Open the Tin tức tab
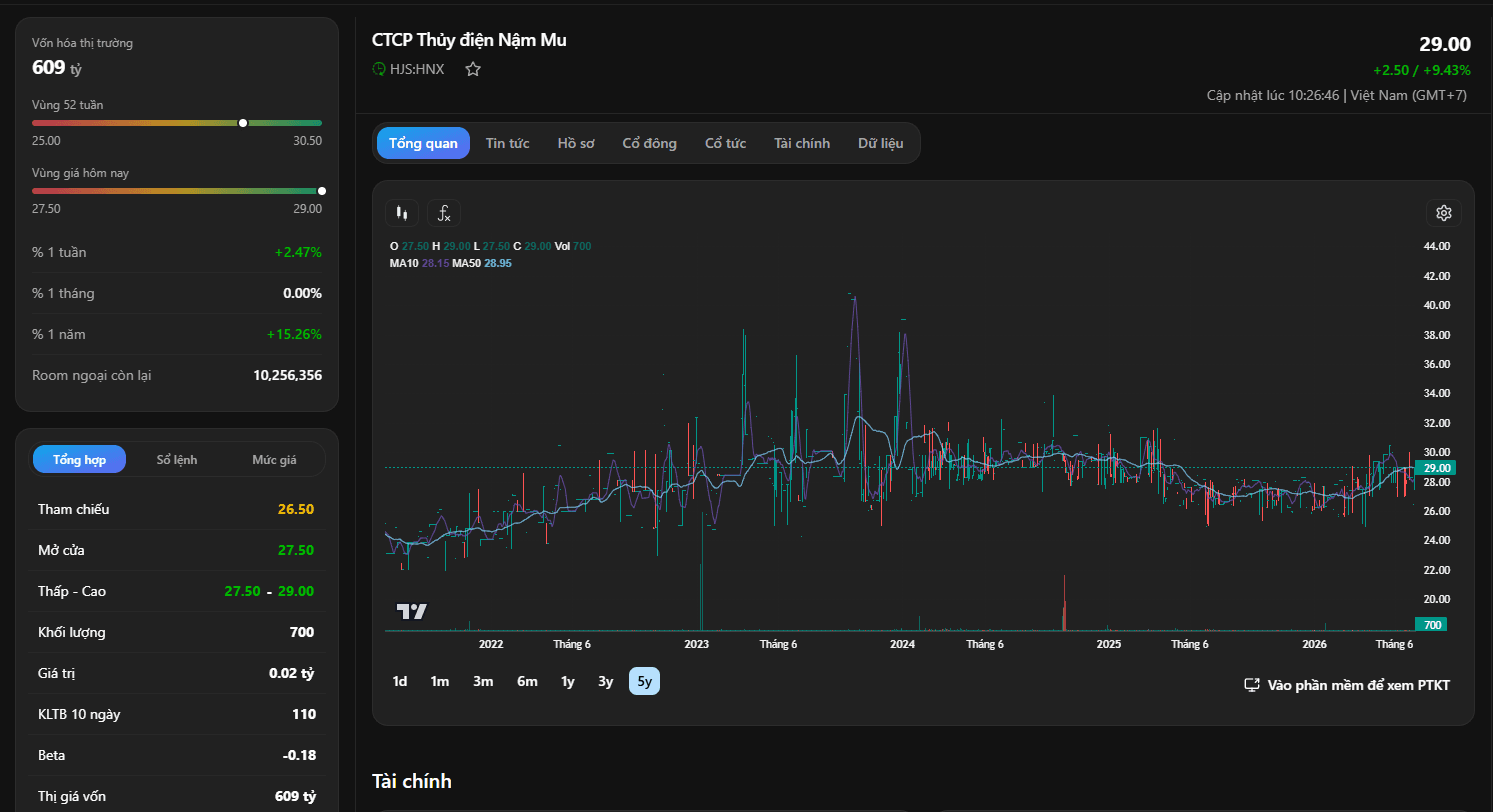This screenshot has width=1493, height=812. click(507, 143)
